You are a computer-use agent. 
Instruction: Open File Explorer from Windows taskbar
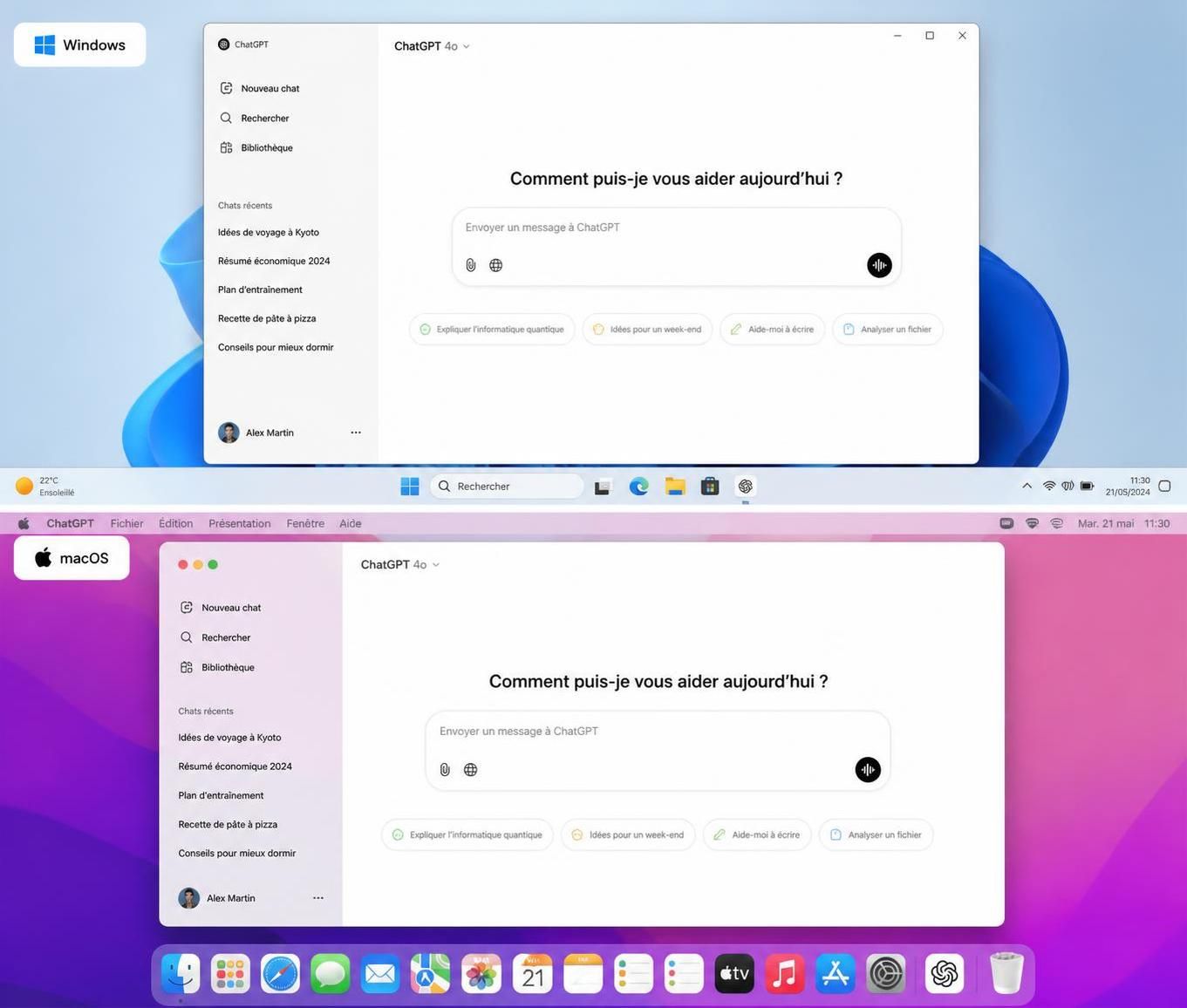point(675,487)
